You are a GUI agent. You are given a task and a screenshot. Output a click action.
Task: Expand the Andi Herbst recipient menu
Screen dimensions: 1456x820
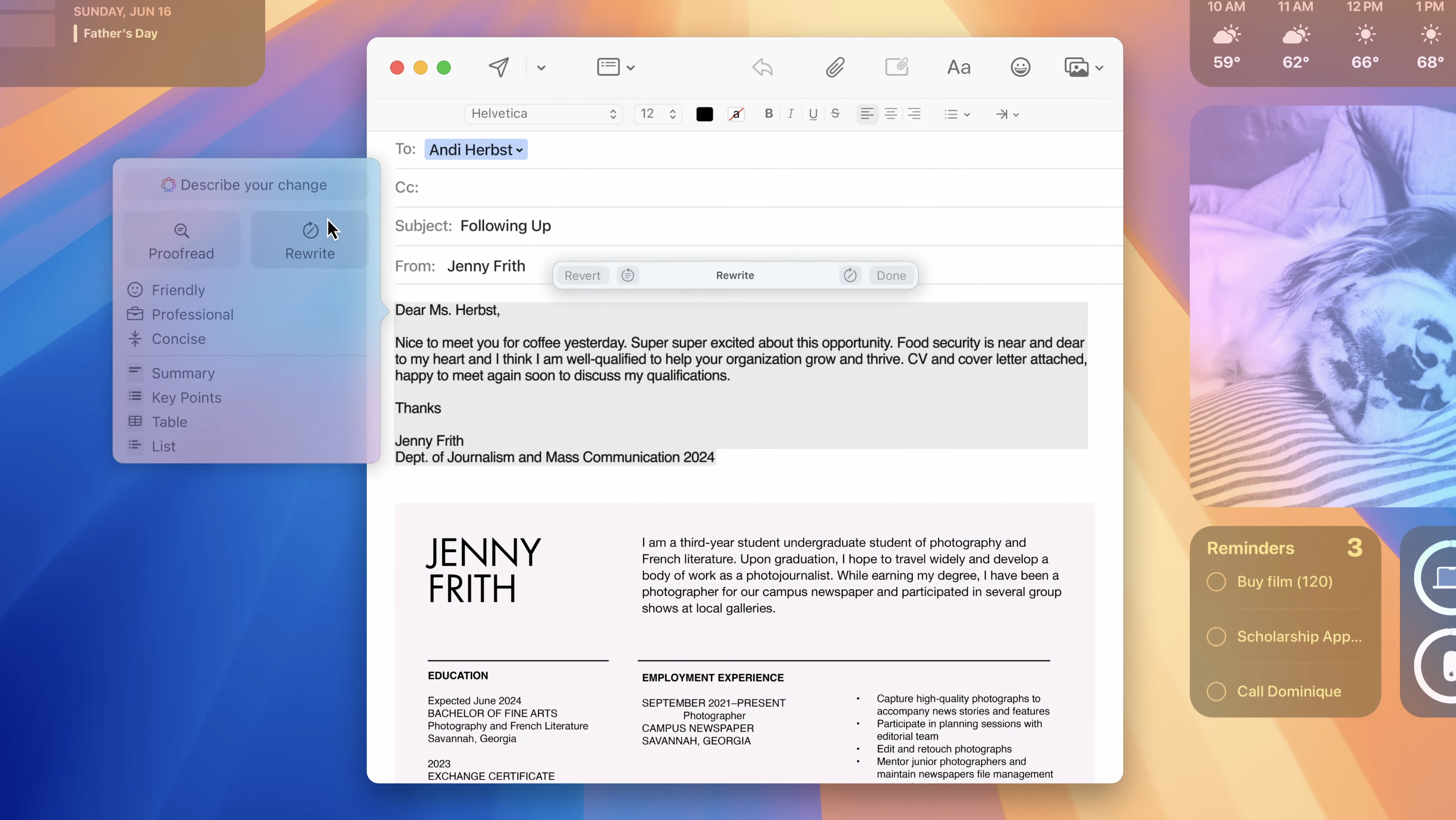(x=519, y=149)
